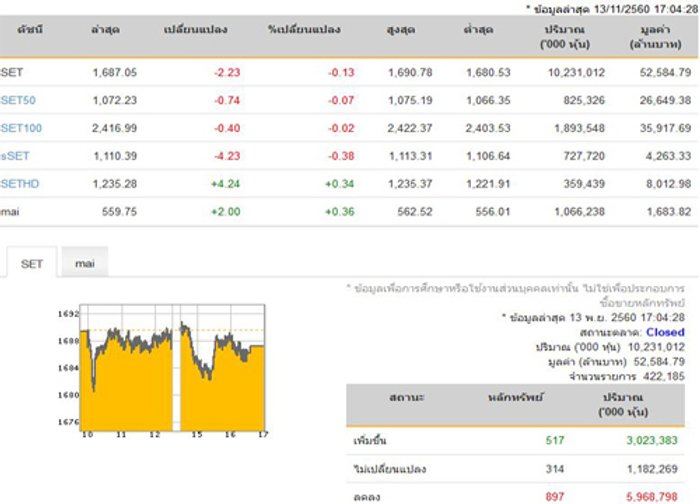Select the SET chart tab
Image resolution: width=700 pixels, height=504 pixels.
click(32, 263)
